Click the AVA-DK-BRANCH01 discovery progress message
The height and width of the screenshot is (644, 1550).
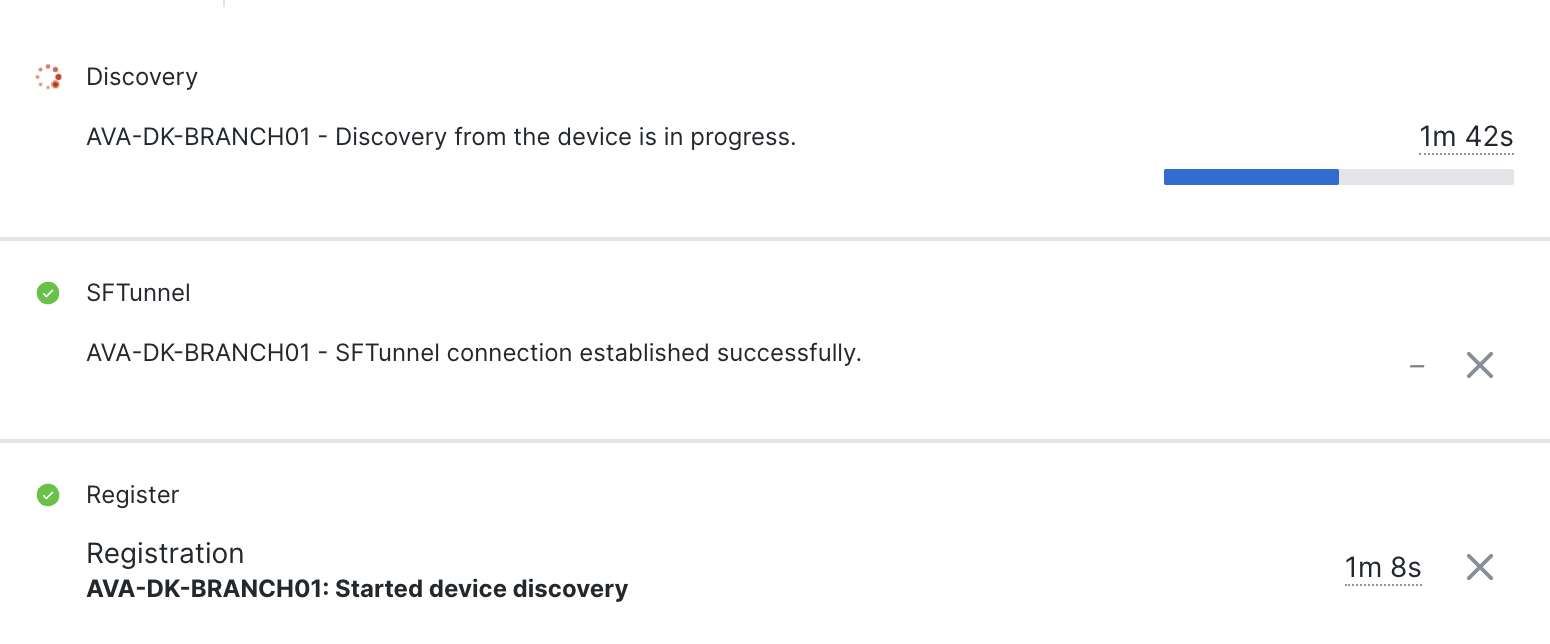[x=441, y=137]
